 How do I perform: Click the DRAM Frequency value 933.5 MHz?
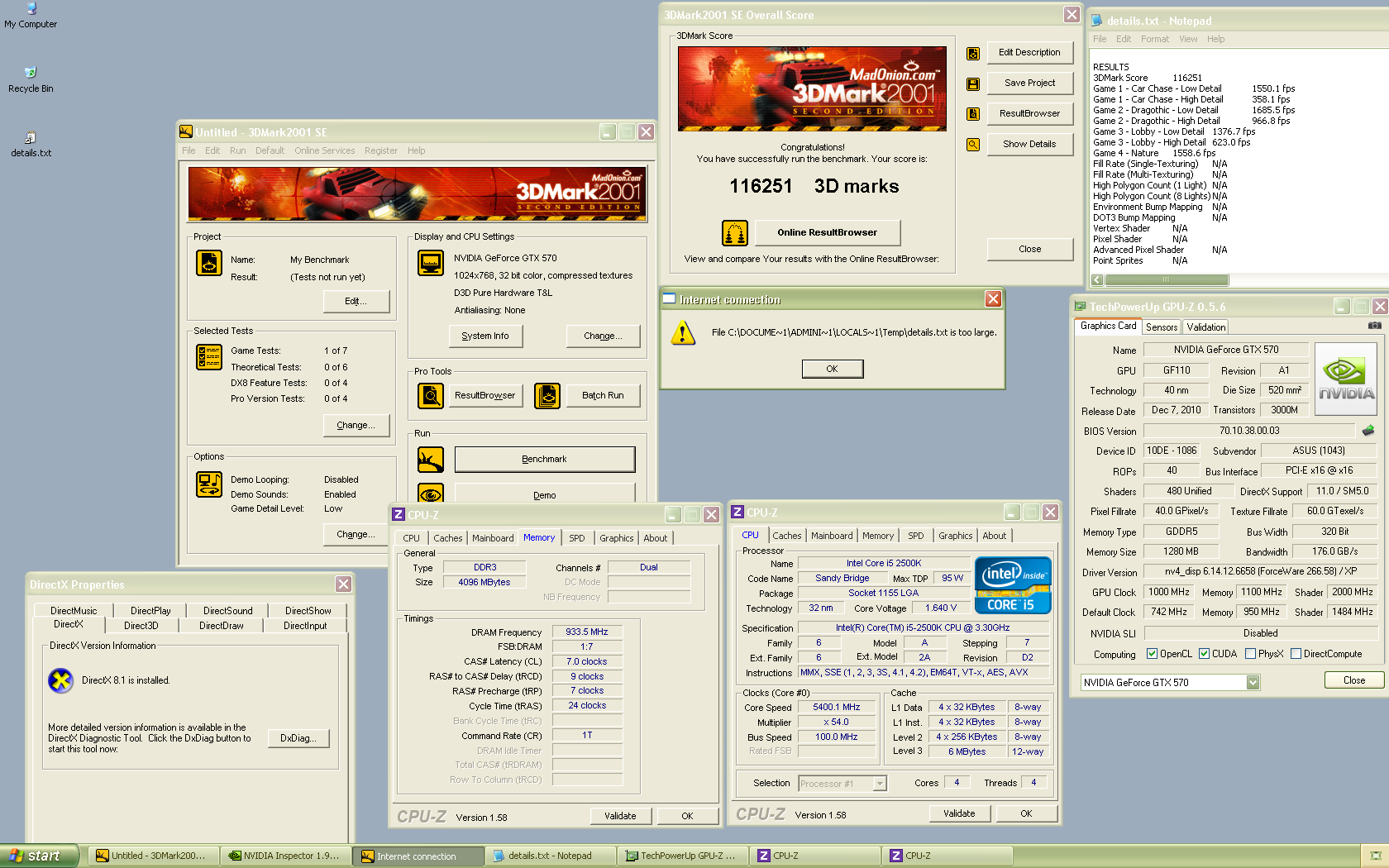(x=586, y=632)
